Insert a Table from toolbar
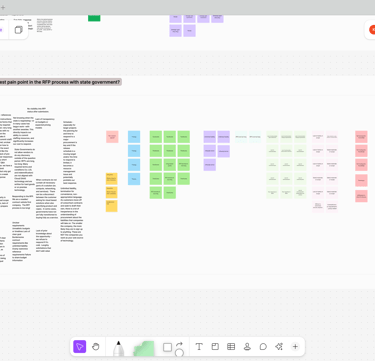 pos(231,347)
